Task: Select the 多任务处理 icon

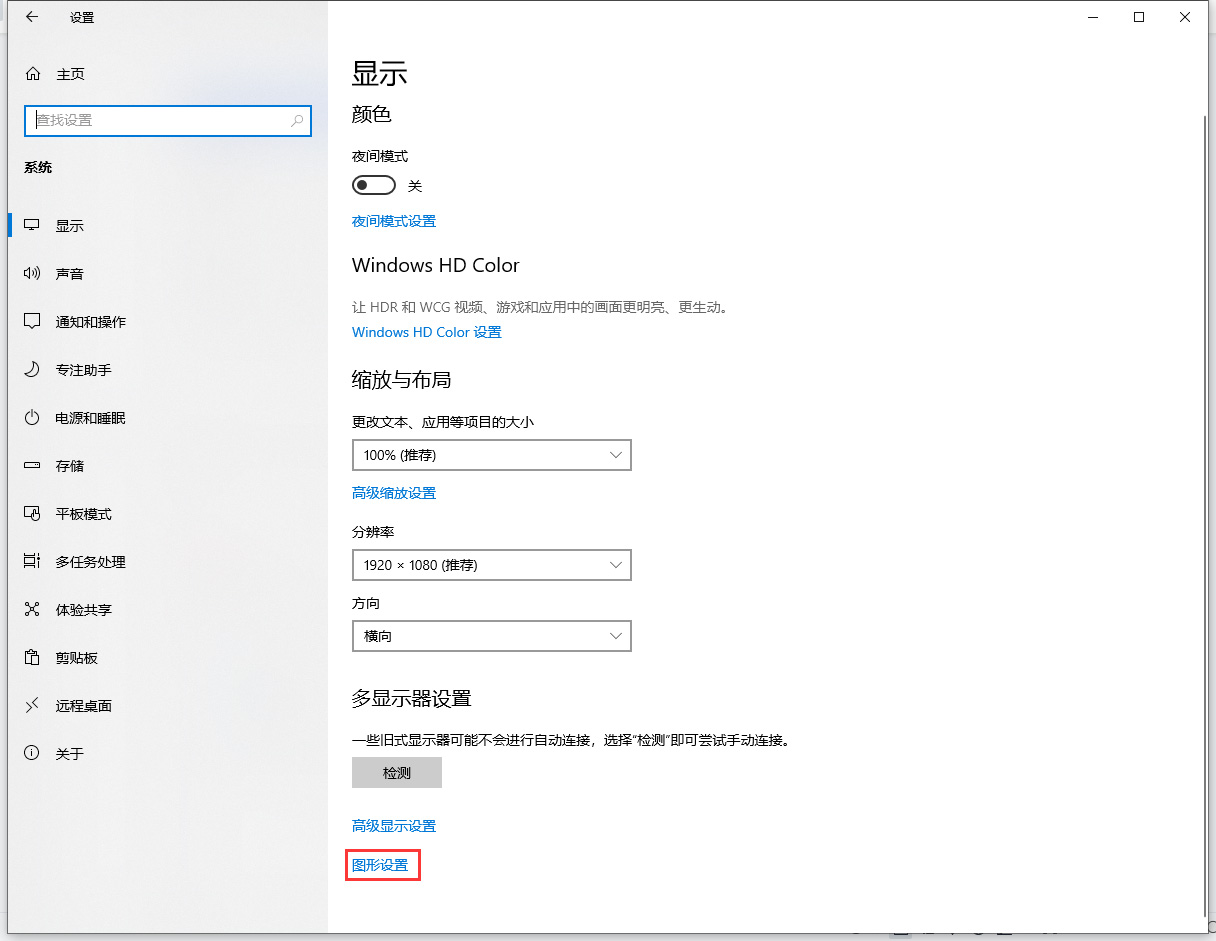Action: [x=33, y=562]
